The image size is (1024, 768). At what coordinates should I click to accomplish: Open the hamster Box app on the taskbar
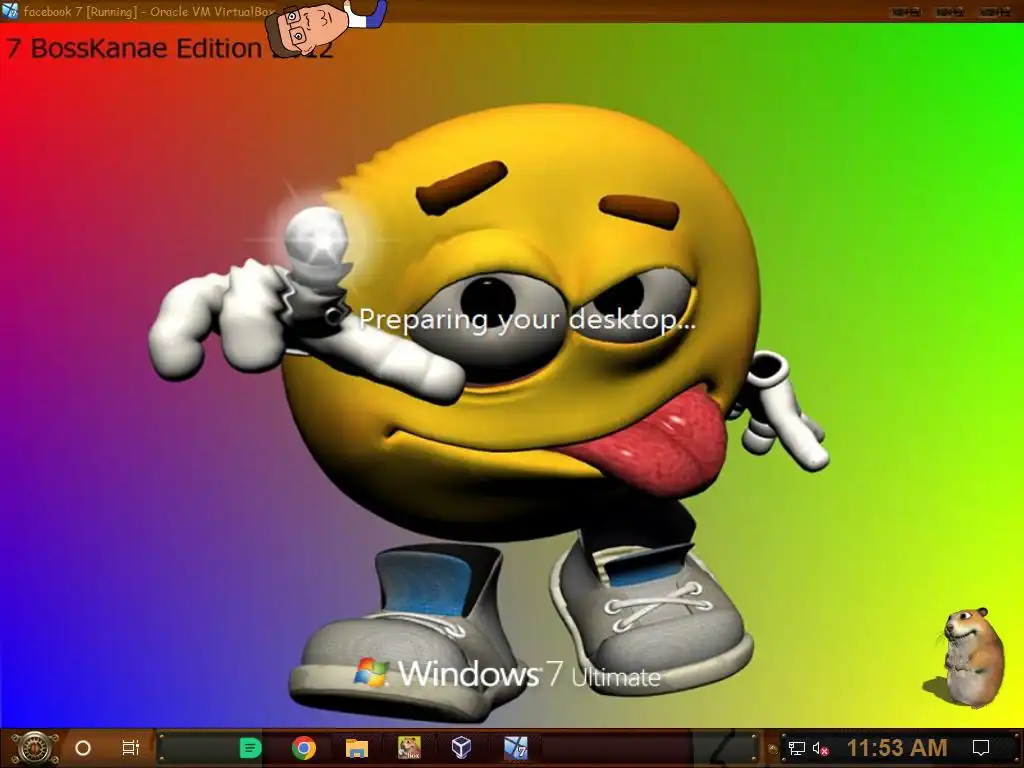pyautogui.click(x=409, y=748)
